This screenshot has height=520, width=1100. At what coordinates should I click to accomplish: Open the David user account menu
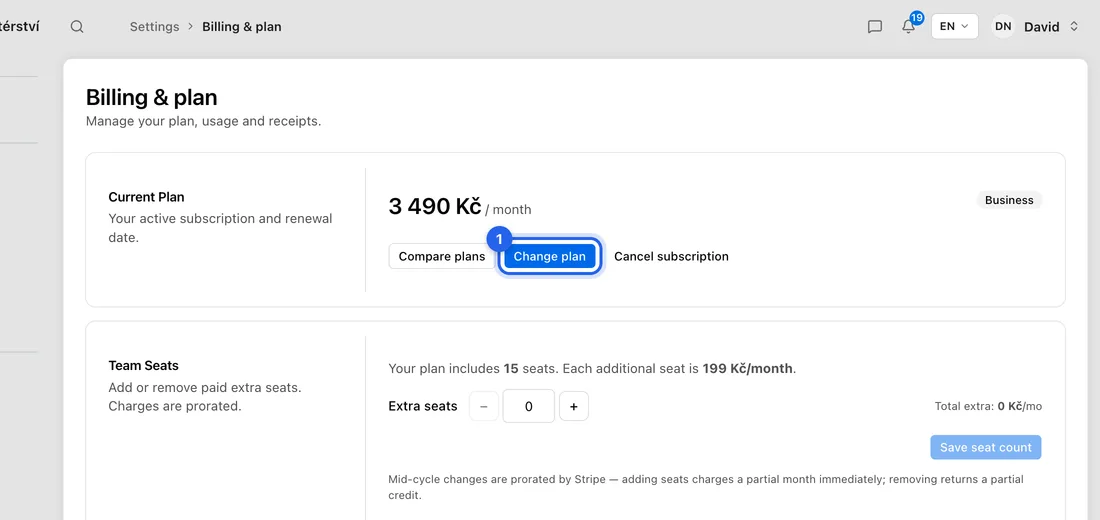(1035, 27)
